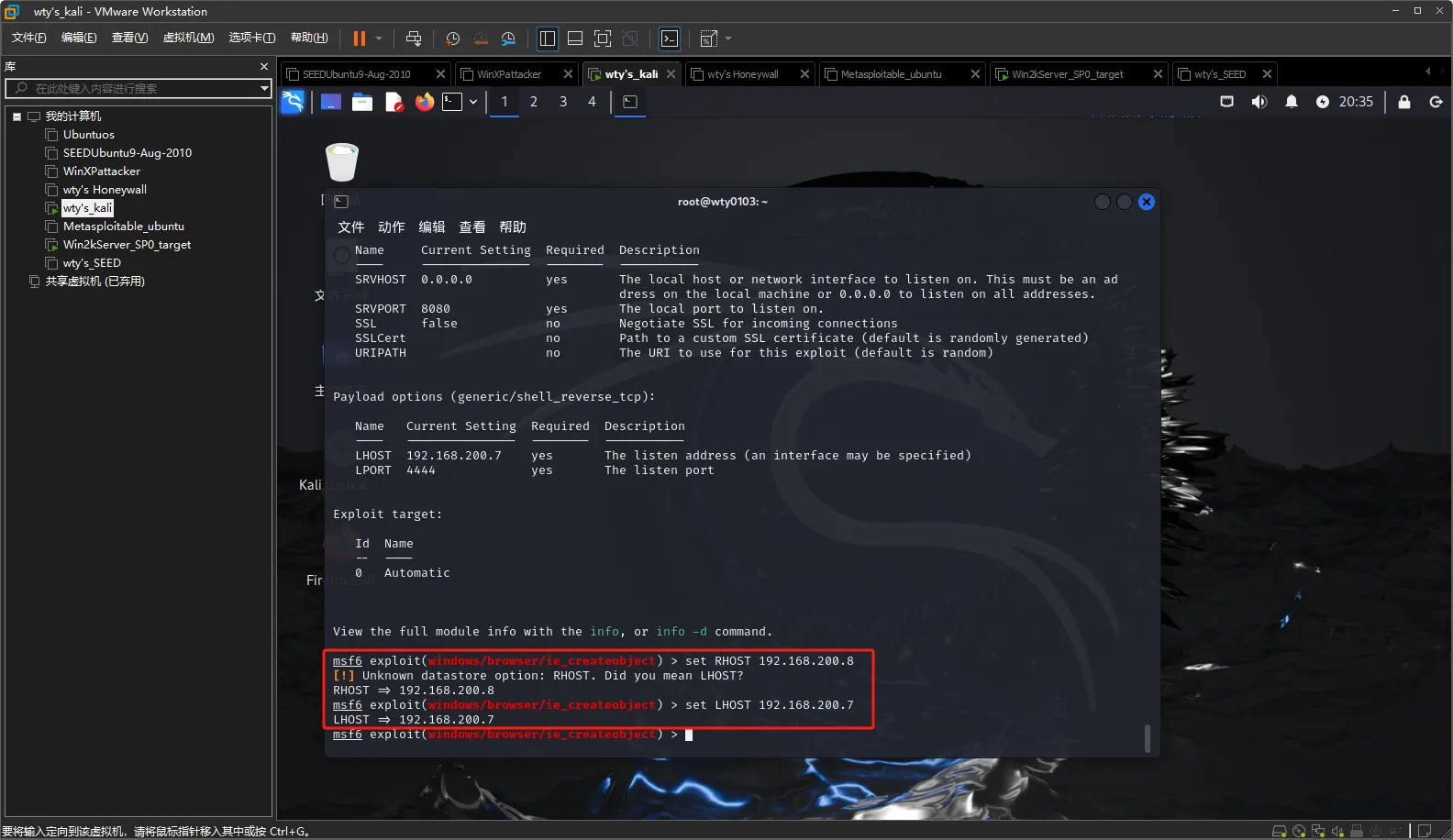Viewport: 1453px width, 840px height.
Task: Launch the text editor from Kali panel
Action: point(394,102)
